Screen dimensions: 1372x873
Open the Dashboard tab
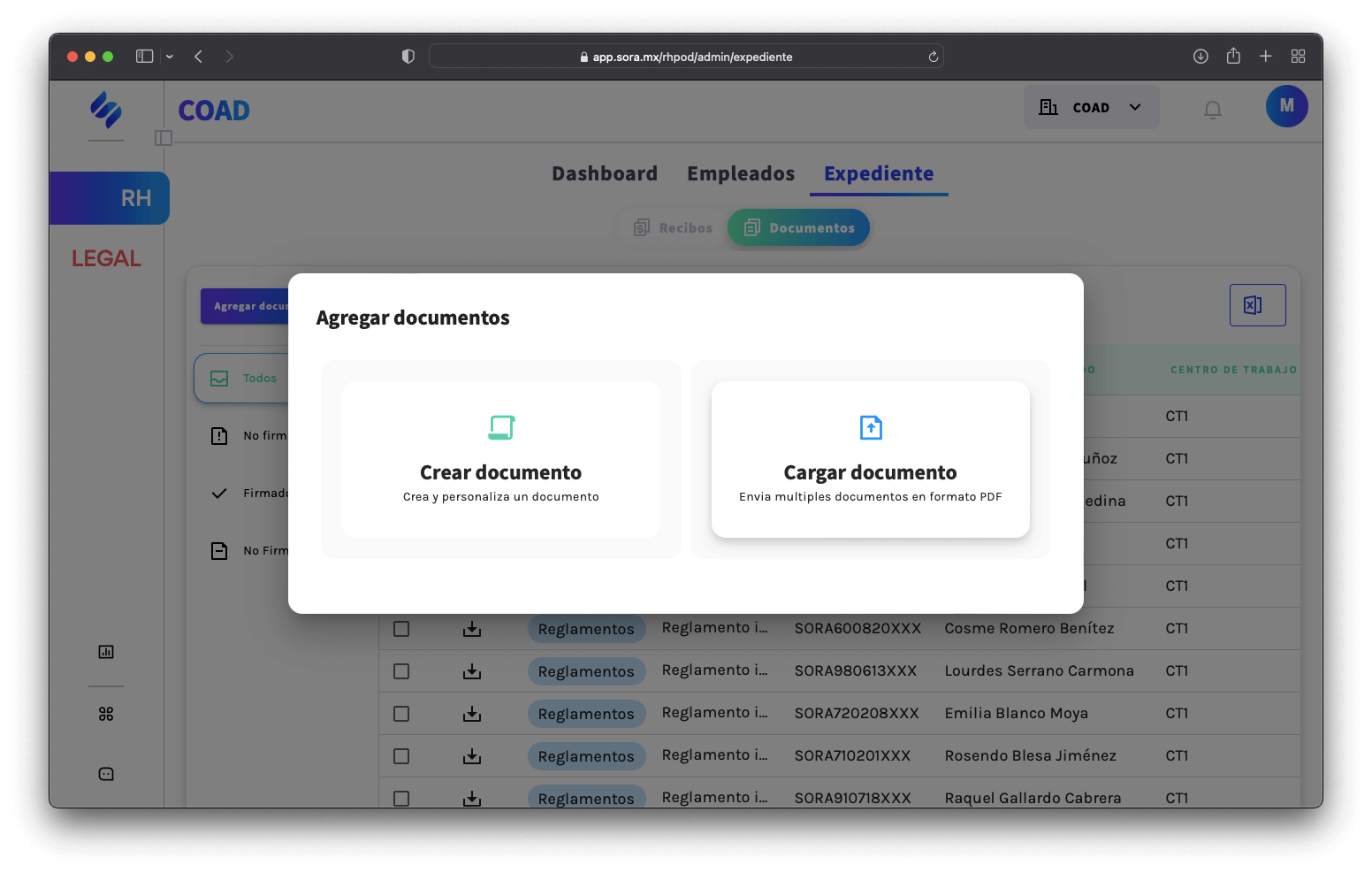coord(605,173)
